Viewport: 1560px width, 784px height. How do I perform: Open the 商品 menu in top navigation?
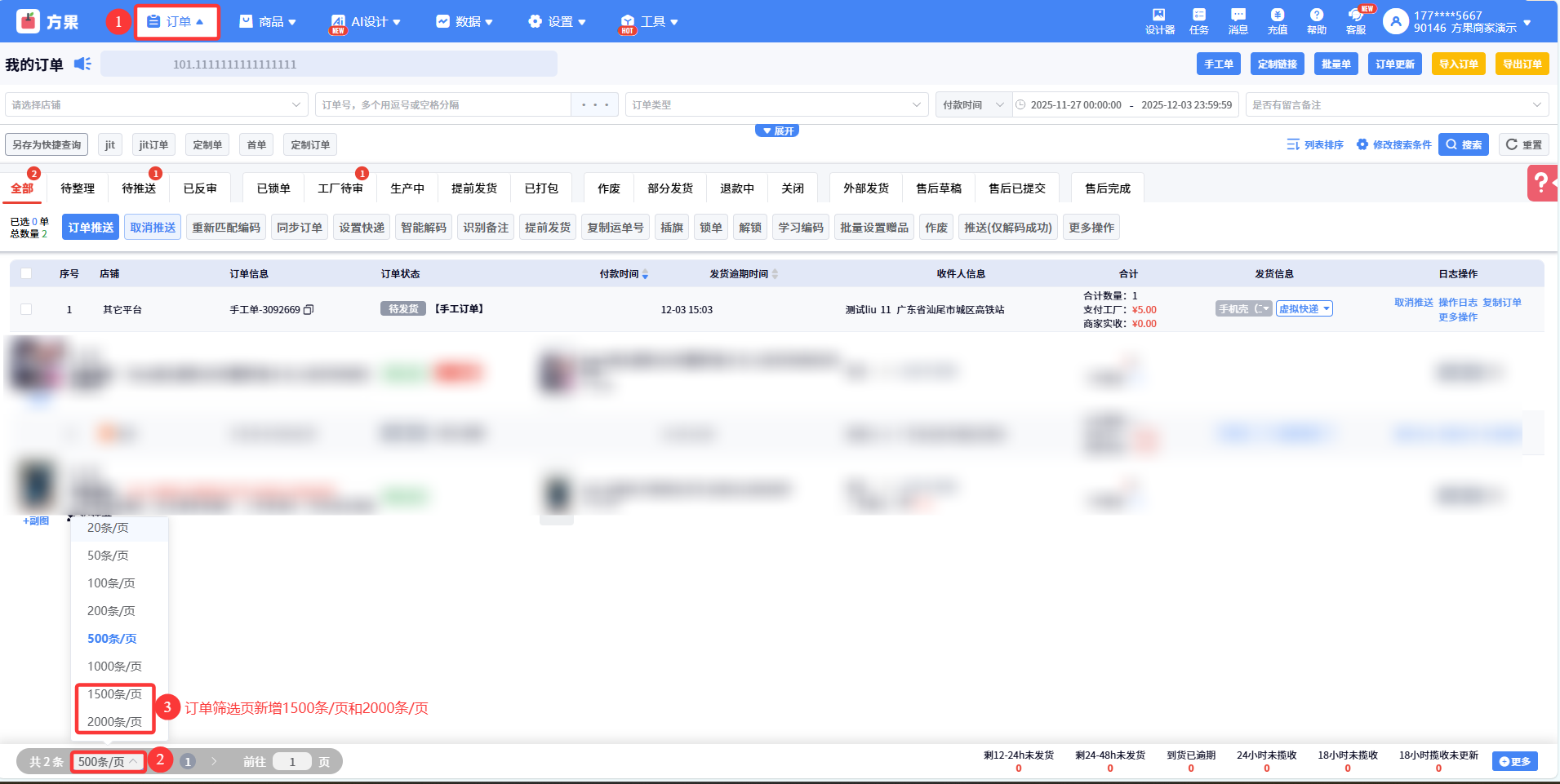pyautogui.click(x=268, y=21)
